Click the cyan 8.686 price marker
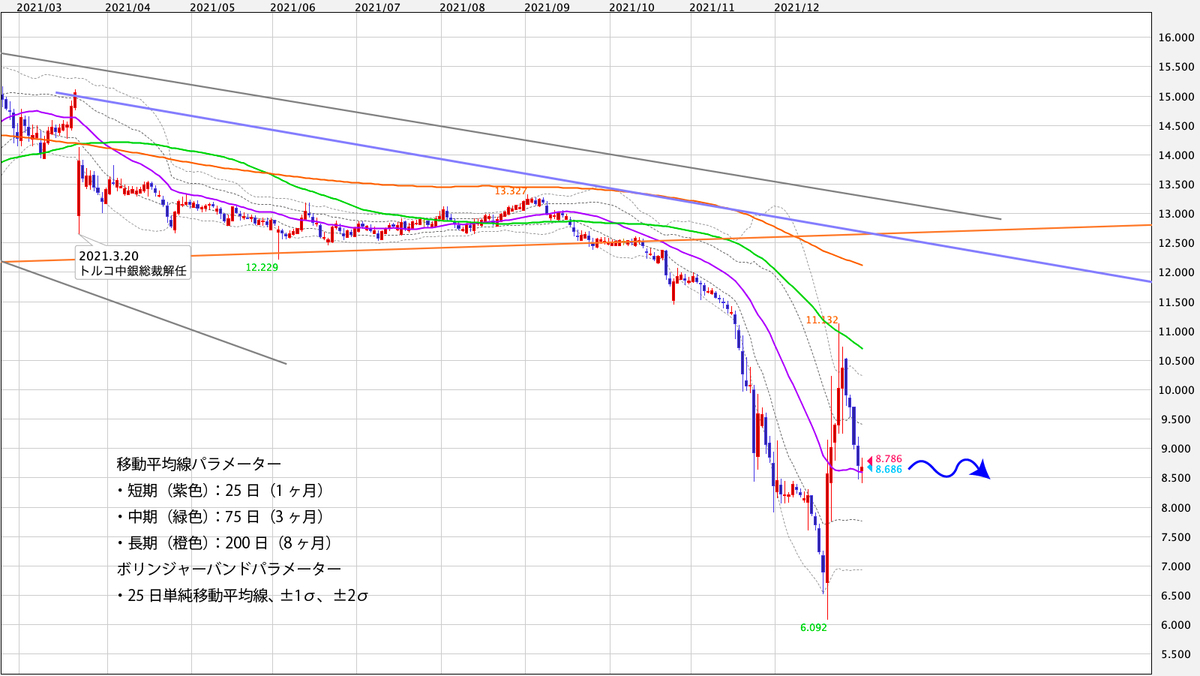The image size is (1200, 676). pos(885,469)
